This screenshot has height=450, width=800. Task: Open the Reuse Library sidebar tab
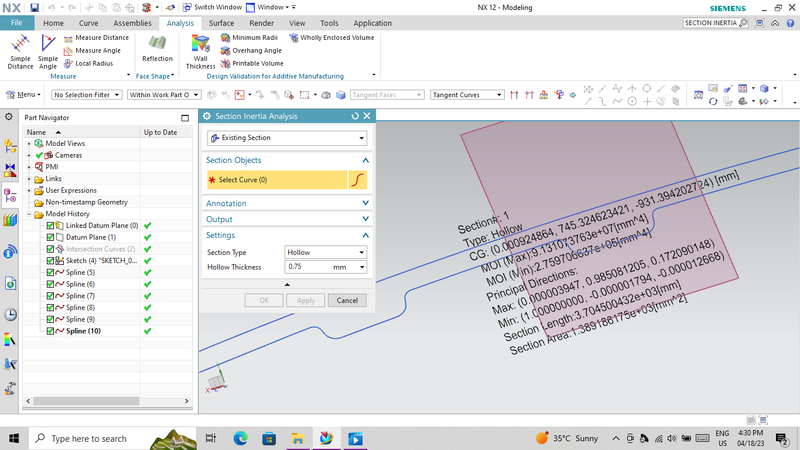10,220
